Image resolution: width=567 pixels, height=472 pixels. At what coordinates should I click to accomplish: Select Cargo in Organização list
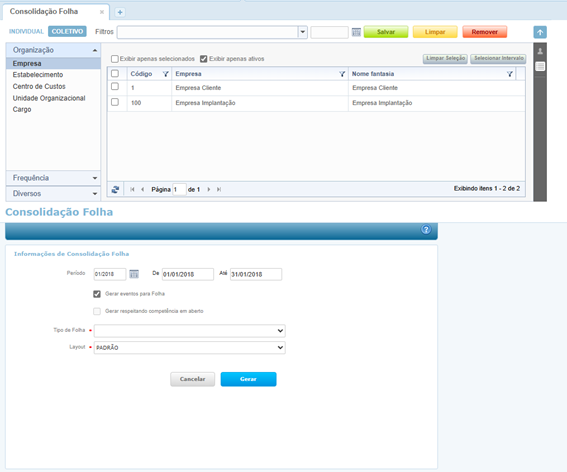(22, 109)
